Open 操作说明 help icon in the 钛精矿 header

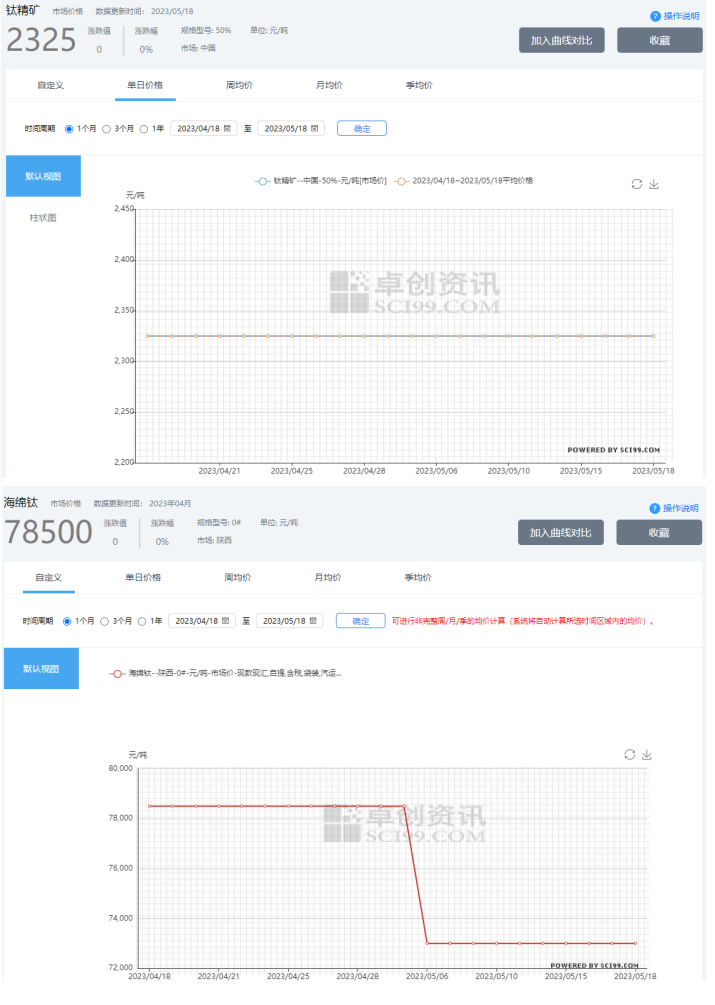[655, 17]
